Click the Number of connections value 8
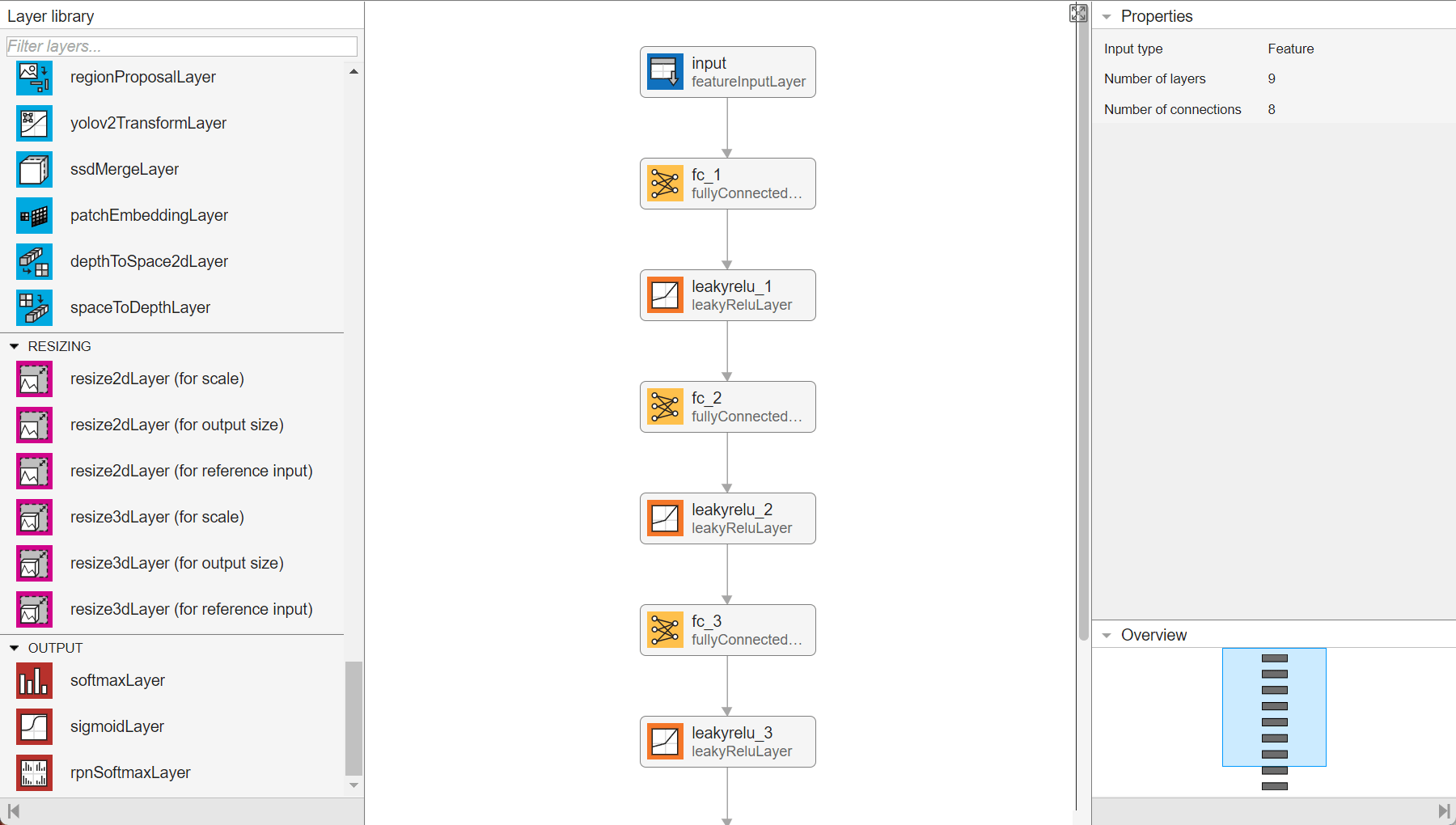 (1272, 109)
